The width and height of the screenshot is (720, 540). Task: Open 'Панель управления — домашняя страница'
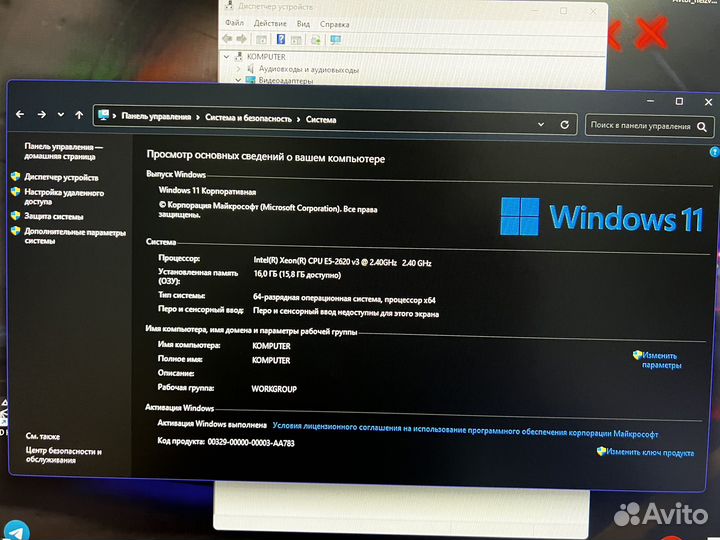(63, 152)
